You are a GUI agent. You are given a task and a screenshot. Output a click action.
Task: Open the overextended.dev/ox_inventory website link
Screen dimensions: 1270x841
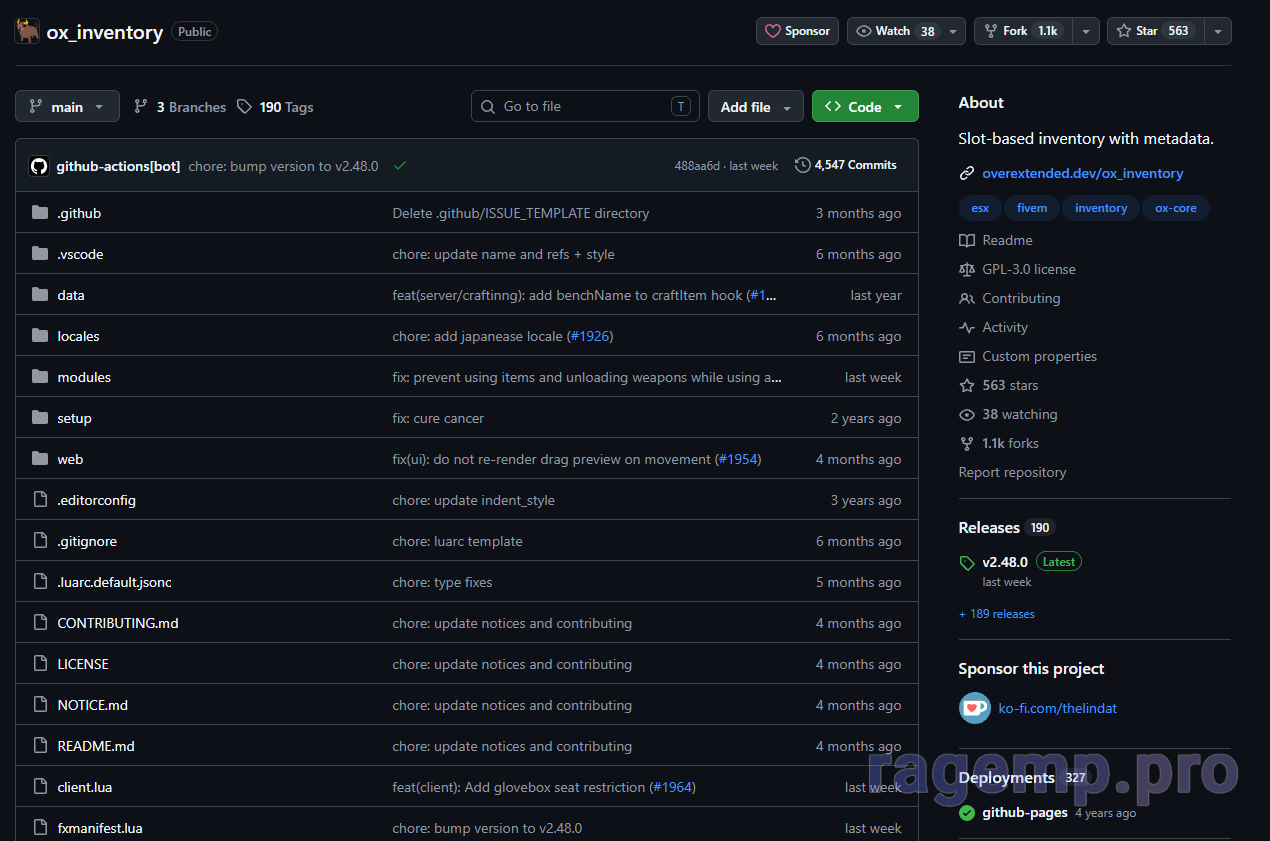[x=1083, y=173]
